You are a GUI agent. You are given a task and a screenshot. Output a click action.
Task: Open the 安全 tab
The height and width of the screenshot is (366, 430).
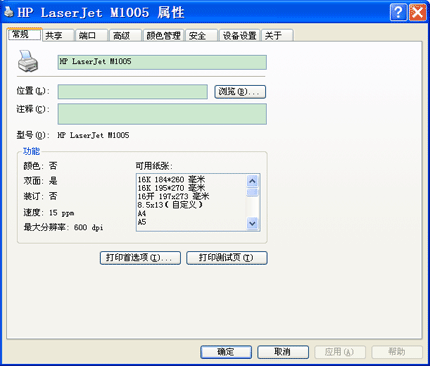click(202, 36)
